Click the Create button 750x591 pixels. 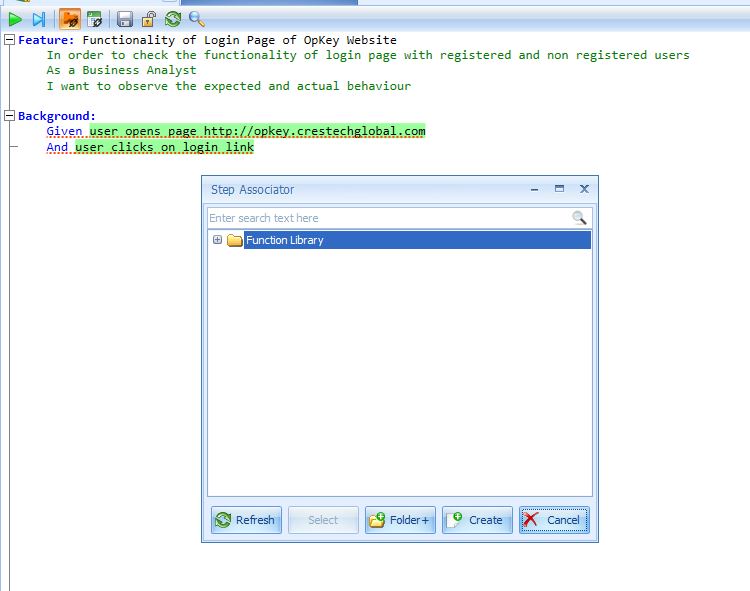477,520
